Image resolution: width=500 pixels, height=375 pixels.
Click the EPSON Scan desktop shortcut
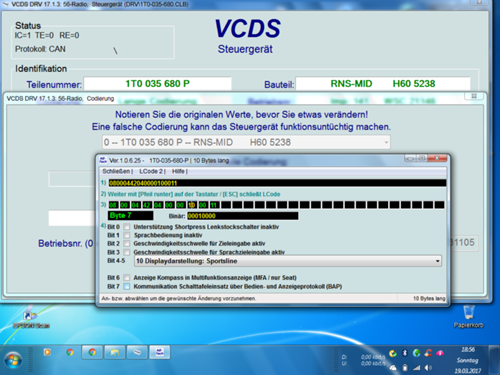coord(31,317)
